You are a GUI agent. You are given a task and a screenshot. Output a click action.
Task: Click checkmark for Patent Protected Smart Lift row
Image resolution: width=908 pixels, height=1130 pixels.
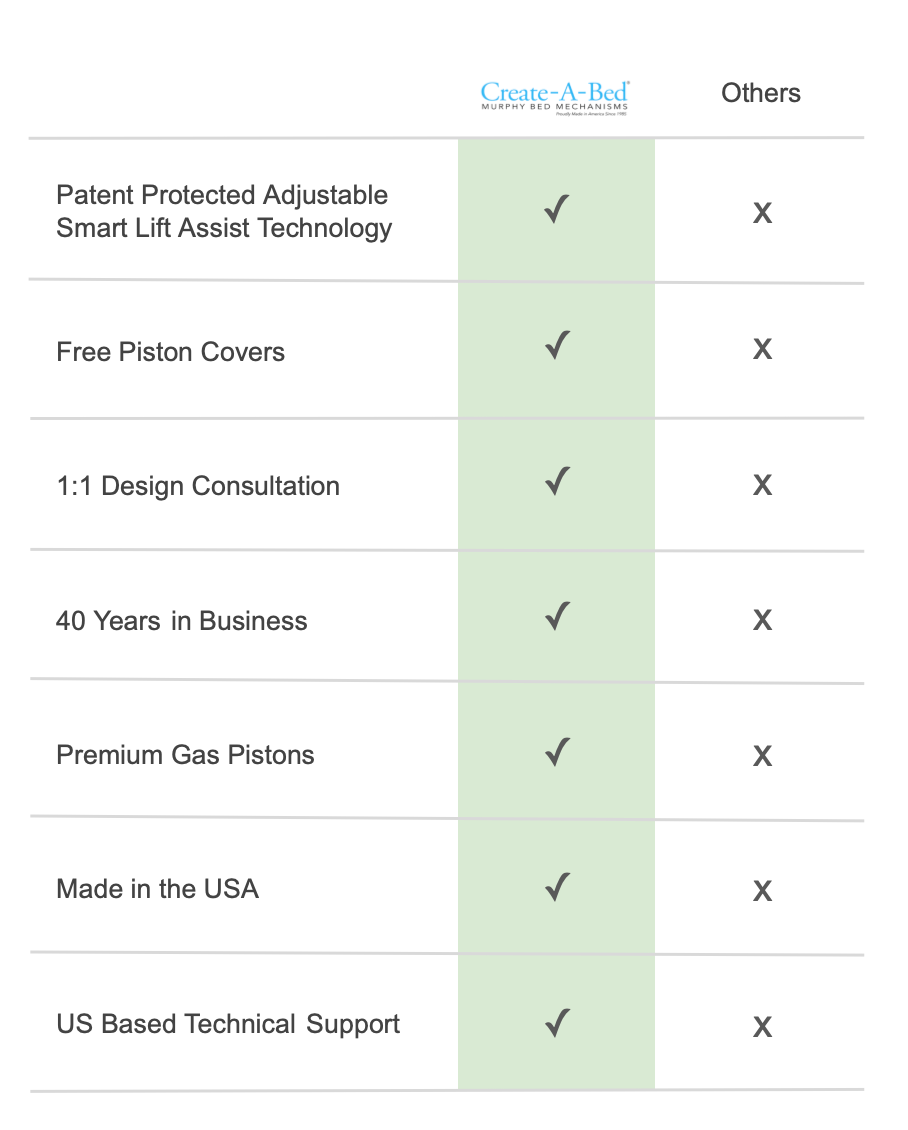tap(557, 211)
